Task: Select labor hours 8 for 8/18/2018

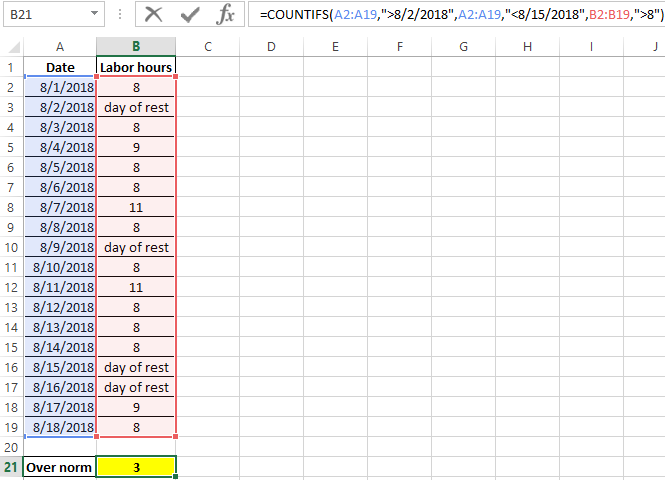Action: pos(136,427)
